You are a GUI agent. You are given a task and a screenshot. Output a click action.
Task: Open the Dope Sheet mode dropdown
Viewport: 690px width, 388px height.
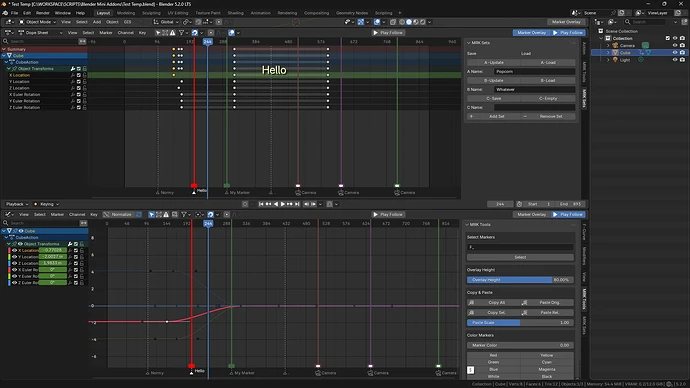click(x=40, y=33)
